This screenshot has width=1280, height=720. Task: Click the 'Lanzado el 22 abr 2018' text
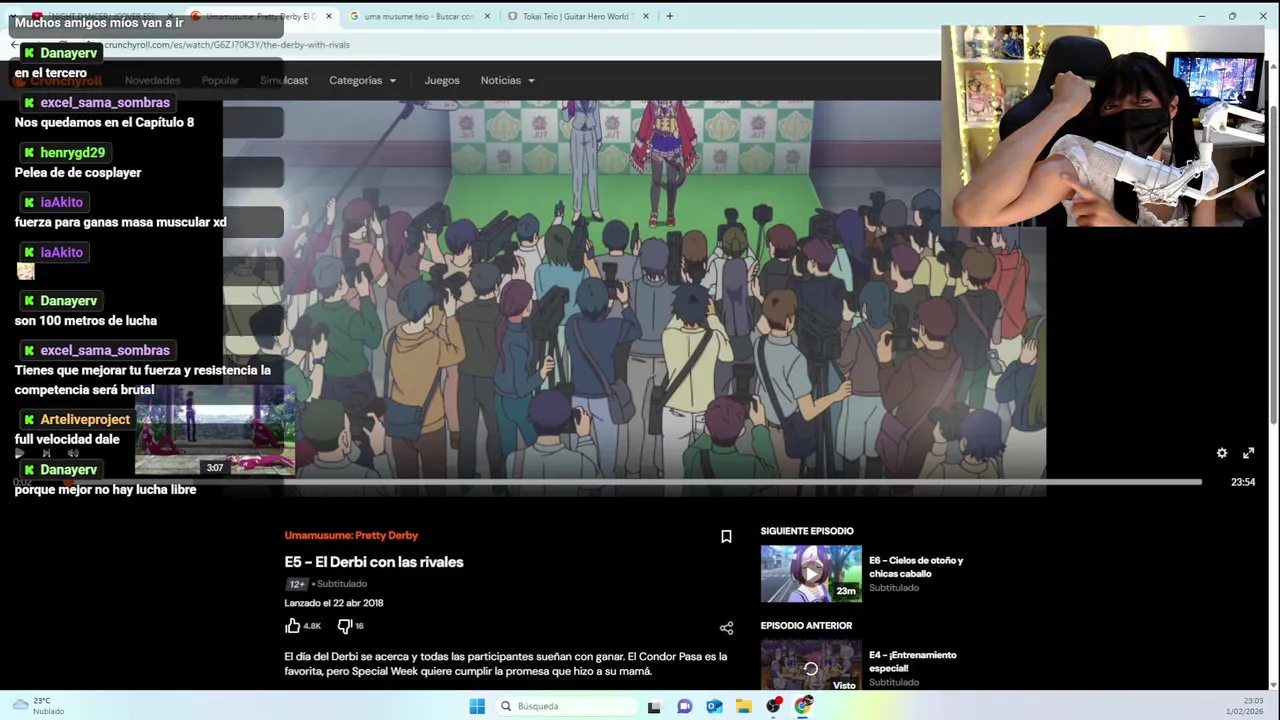pos(334,603)
